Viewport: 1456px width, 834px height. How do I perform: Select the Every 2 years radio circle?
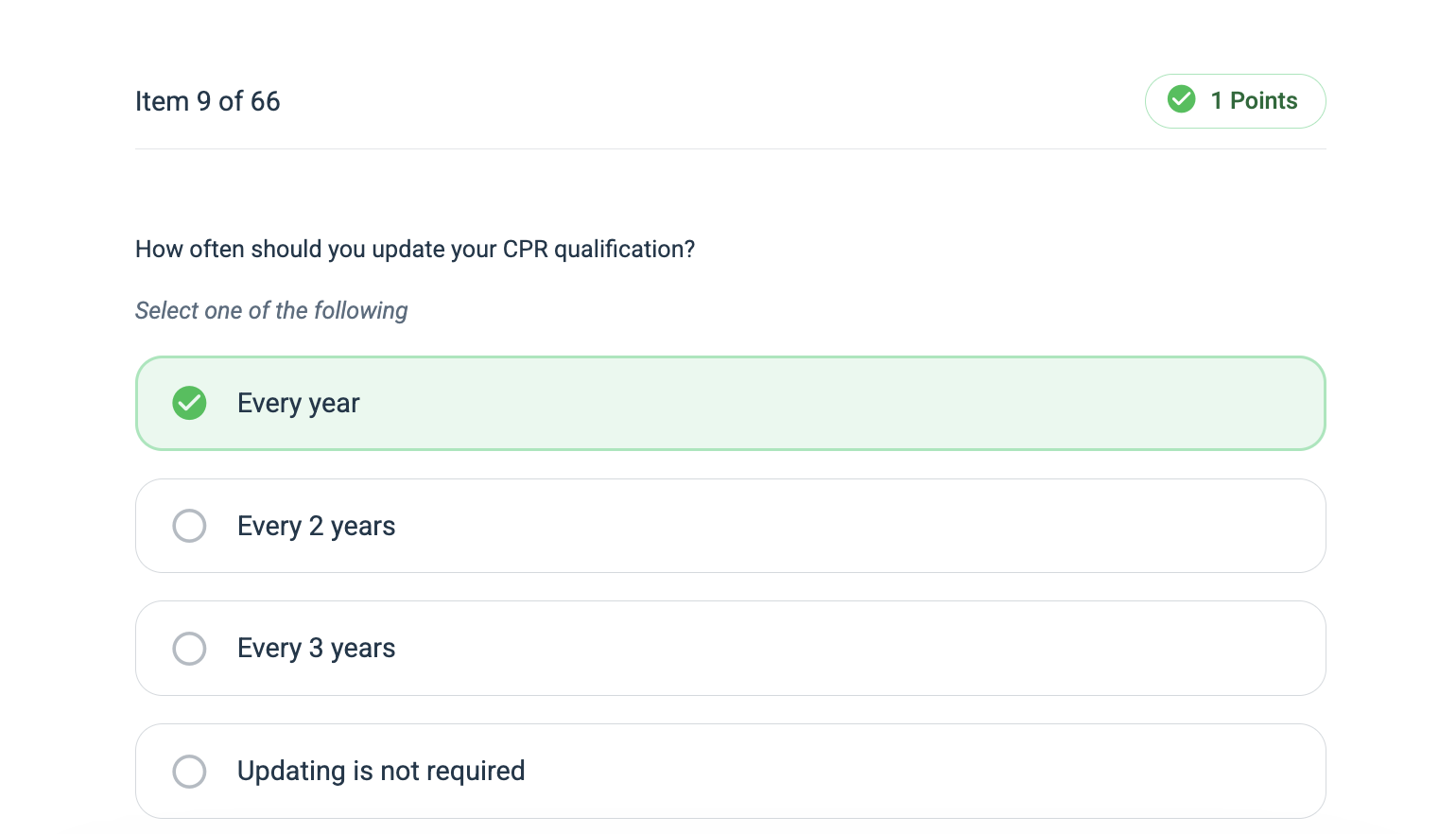189,526
